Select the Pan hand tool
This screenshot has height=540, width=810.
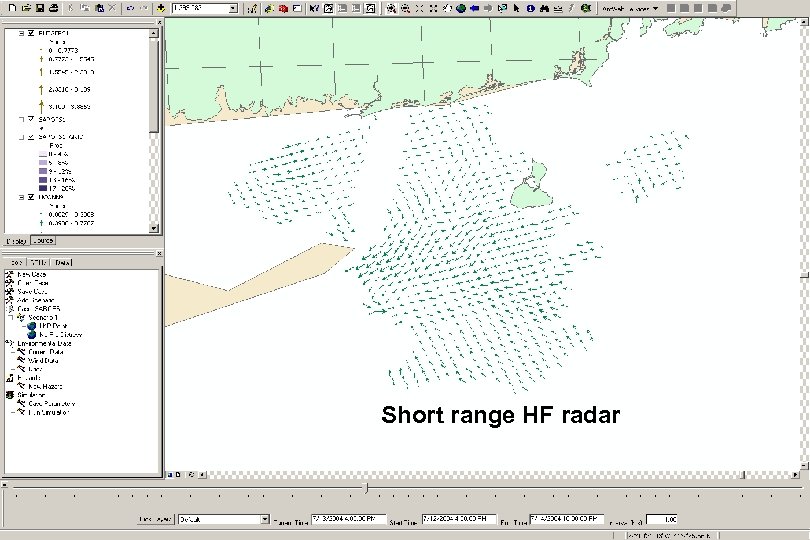447,8
